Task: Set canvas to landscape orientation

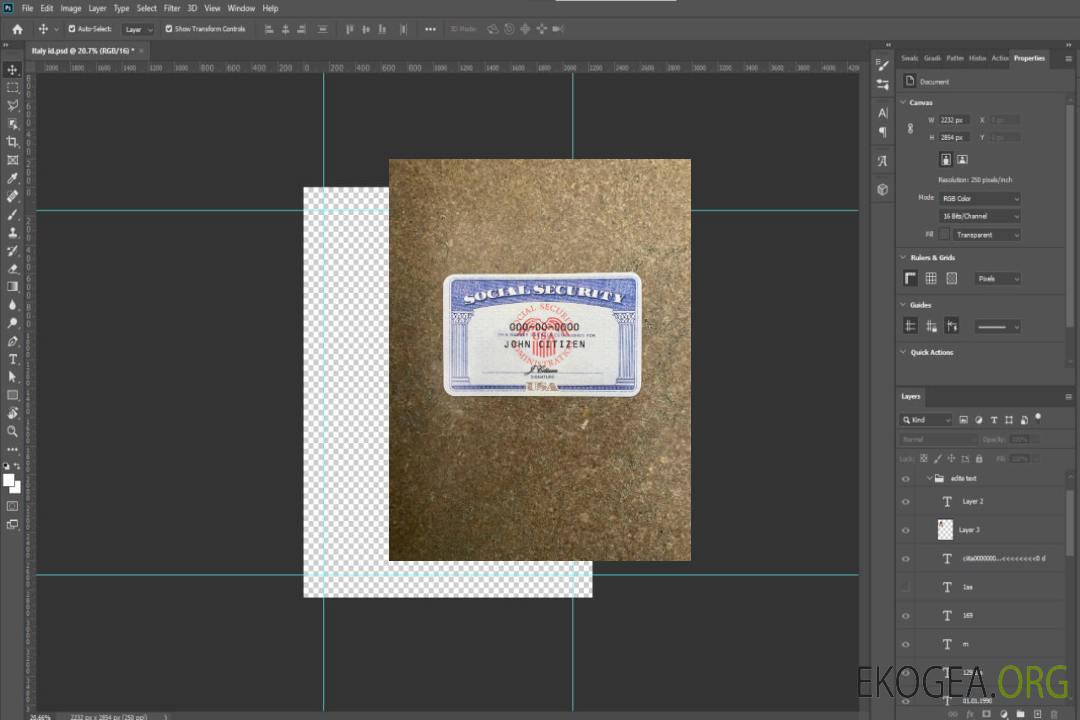Action: 962,159
